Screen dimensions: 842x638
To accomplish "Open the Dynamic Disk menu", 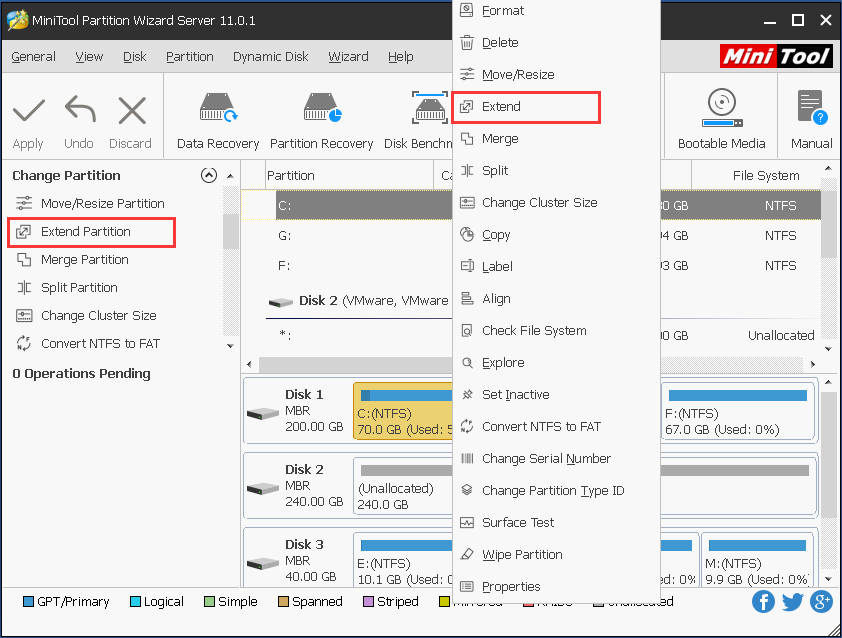I will point(271,56).
